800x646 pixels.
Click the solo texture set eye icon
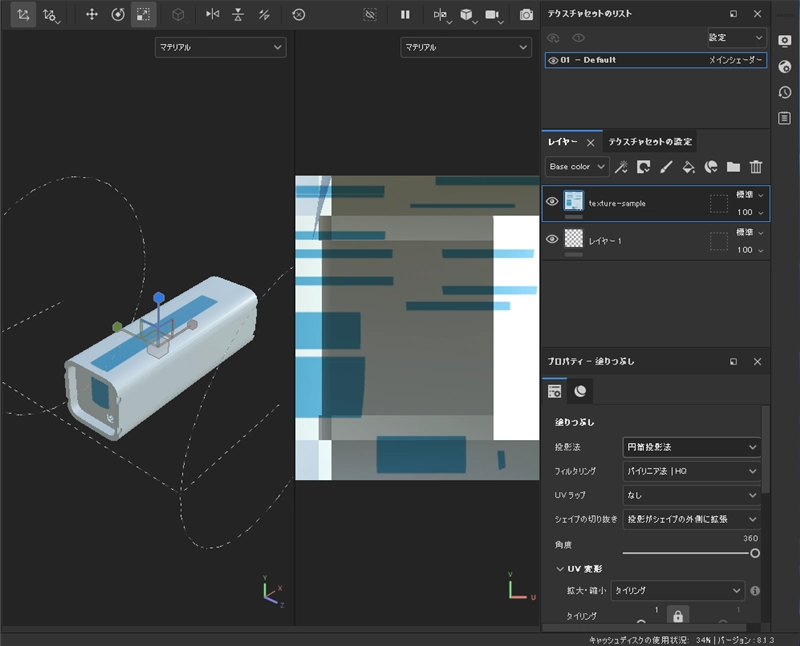(578, 38)
